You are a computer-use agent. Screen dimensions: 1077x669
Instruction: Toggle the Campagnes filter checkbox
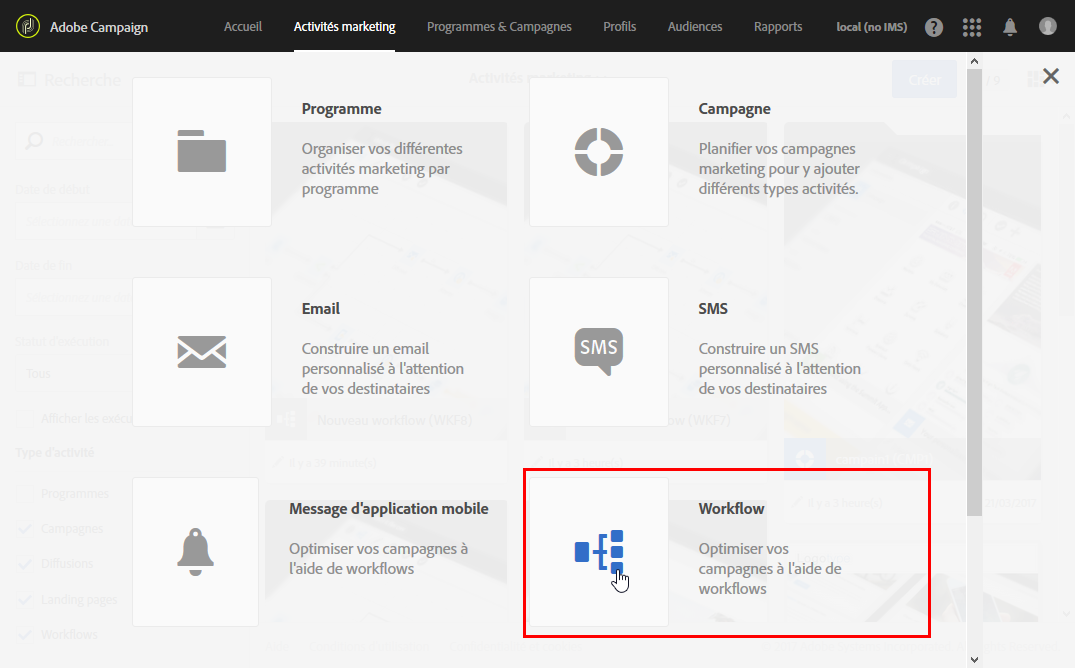25,528
